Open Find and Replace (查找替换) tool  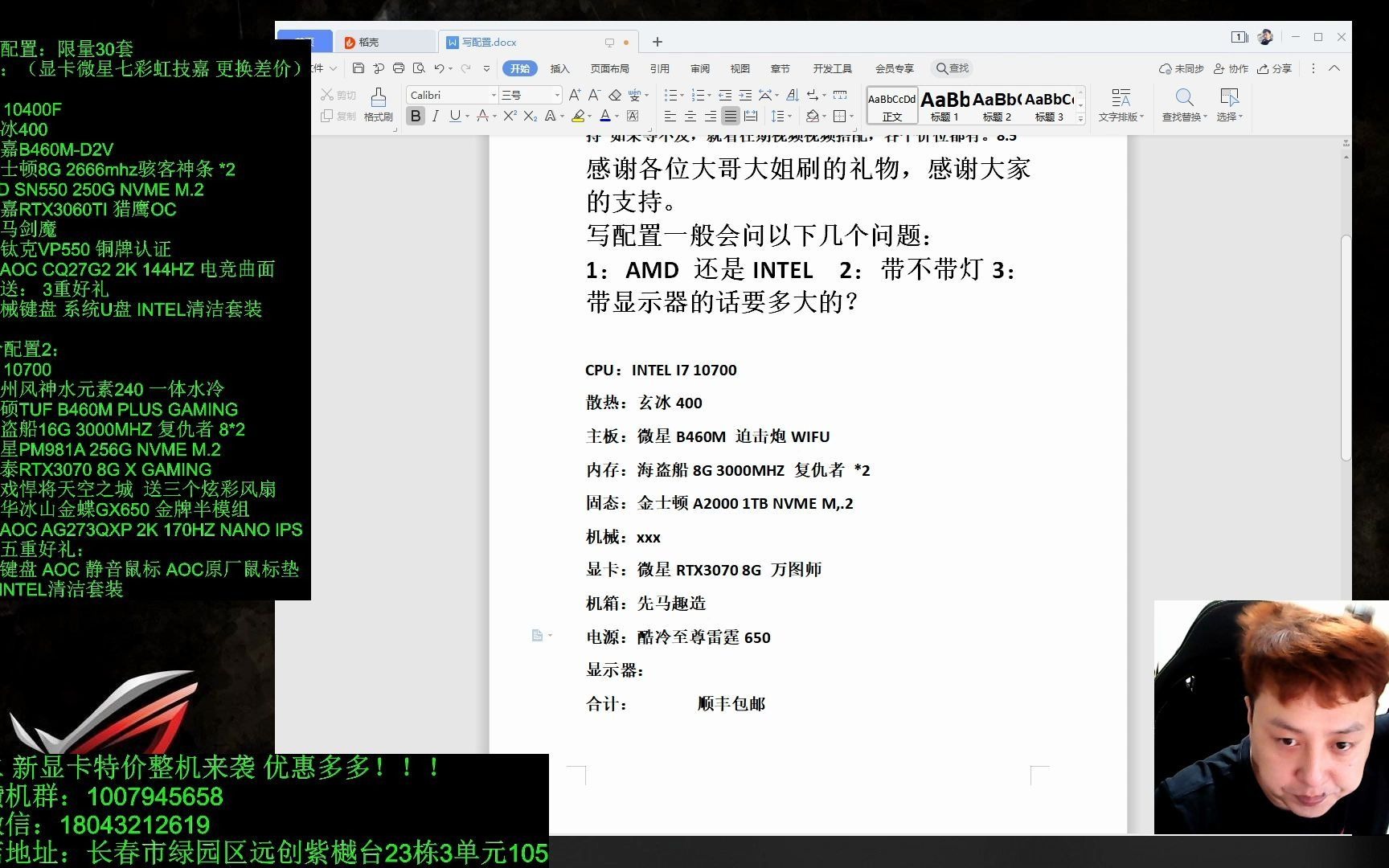1184,104
